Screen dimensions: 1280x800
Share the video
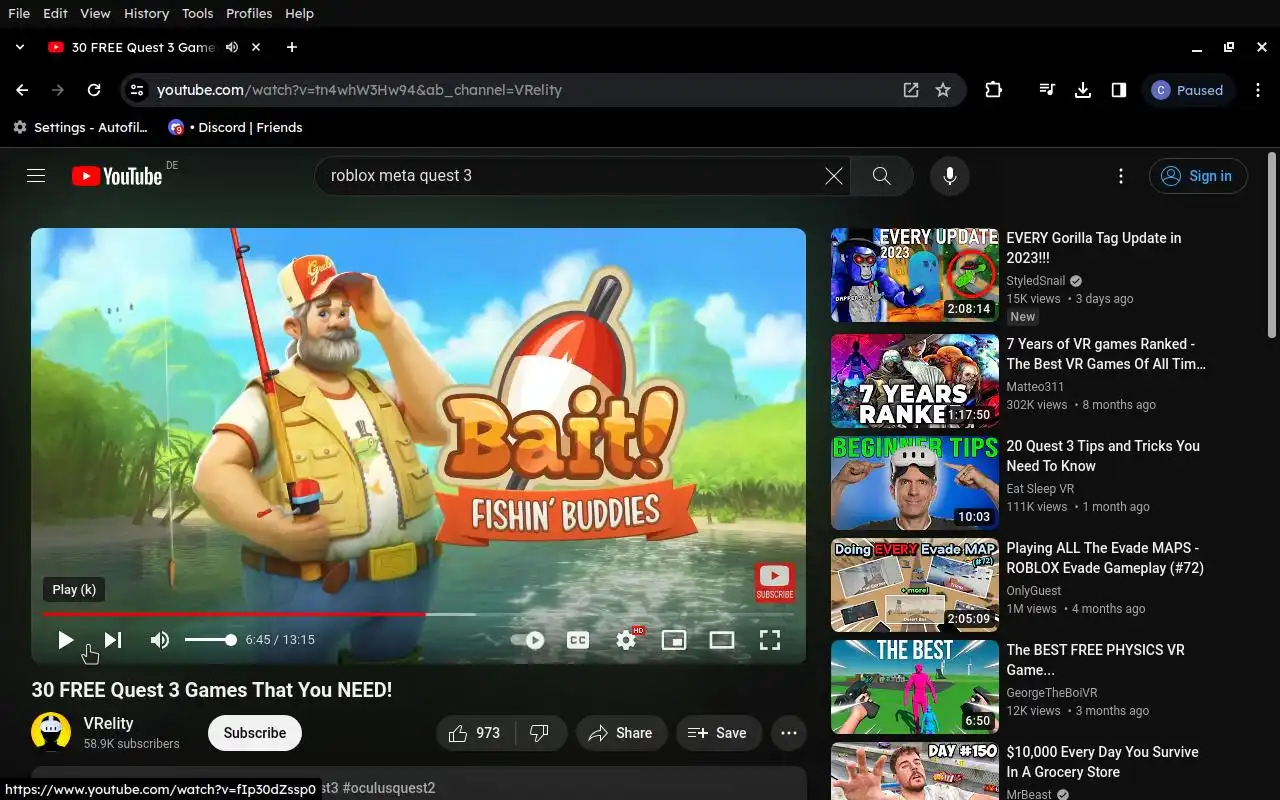pyautogui.click(x=621, y=733)
